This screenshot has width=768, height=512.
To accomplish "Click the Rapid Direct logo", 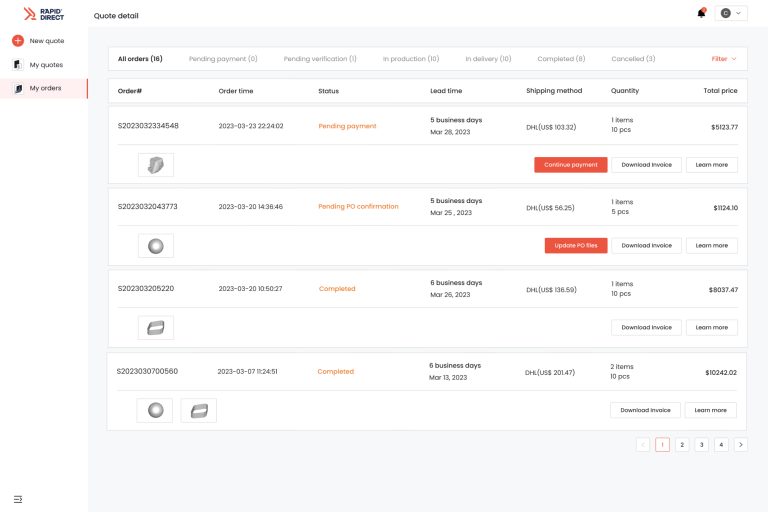I will pyautogui.click(x=44, y=14).
